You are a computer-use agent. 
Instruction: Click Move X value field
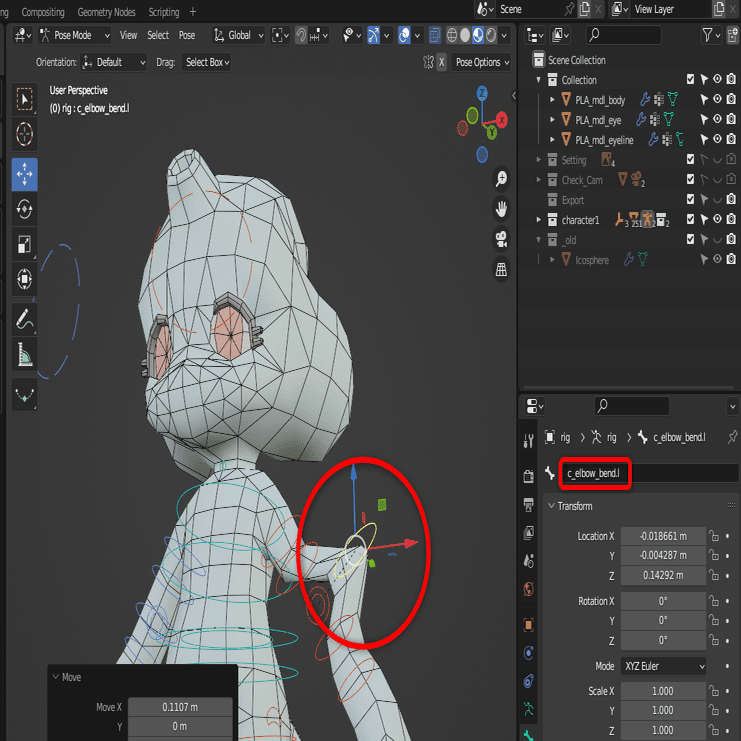click(180, 707)
